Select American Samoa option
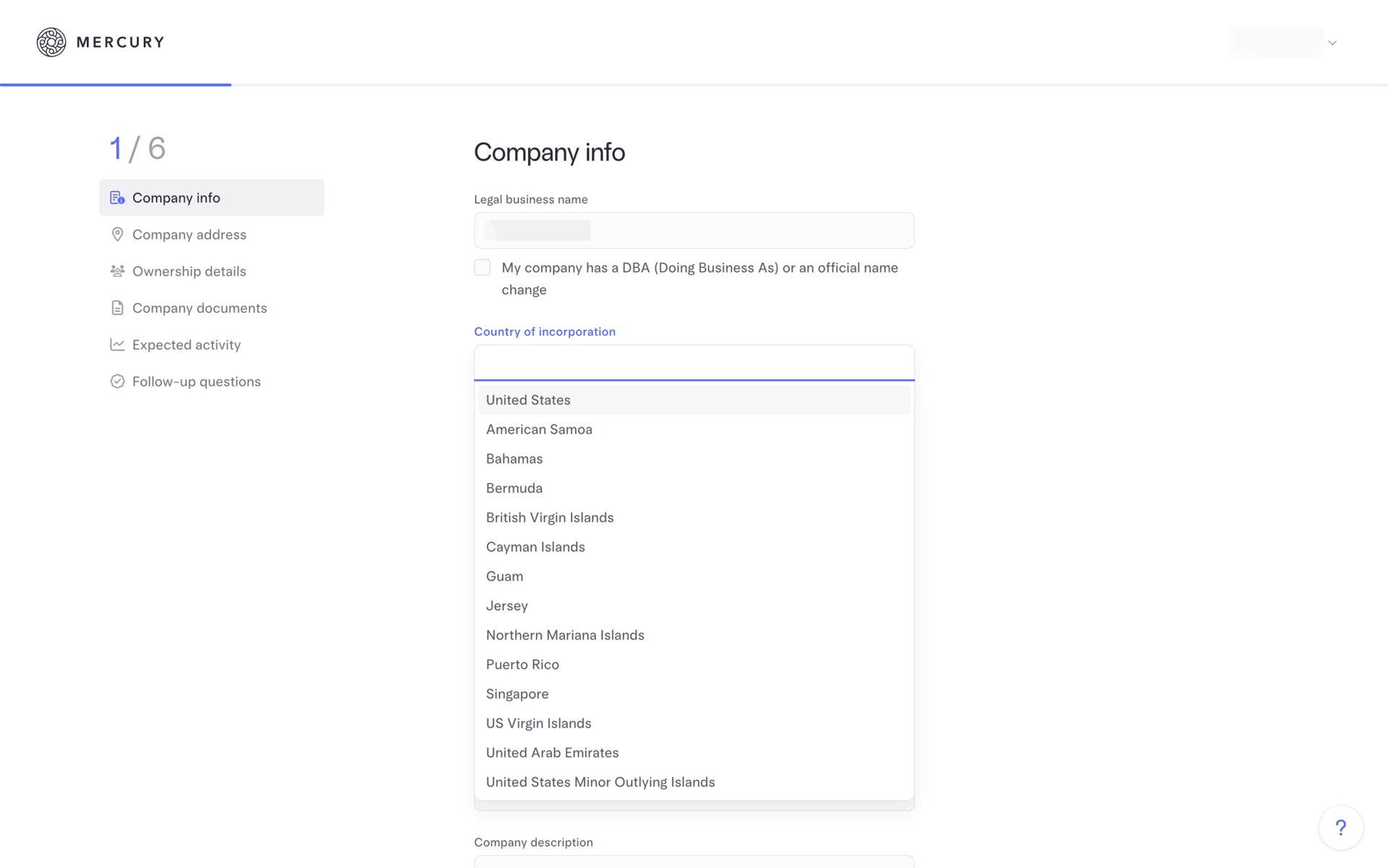The image size is (1389, 868). point(694,430)
